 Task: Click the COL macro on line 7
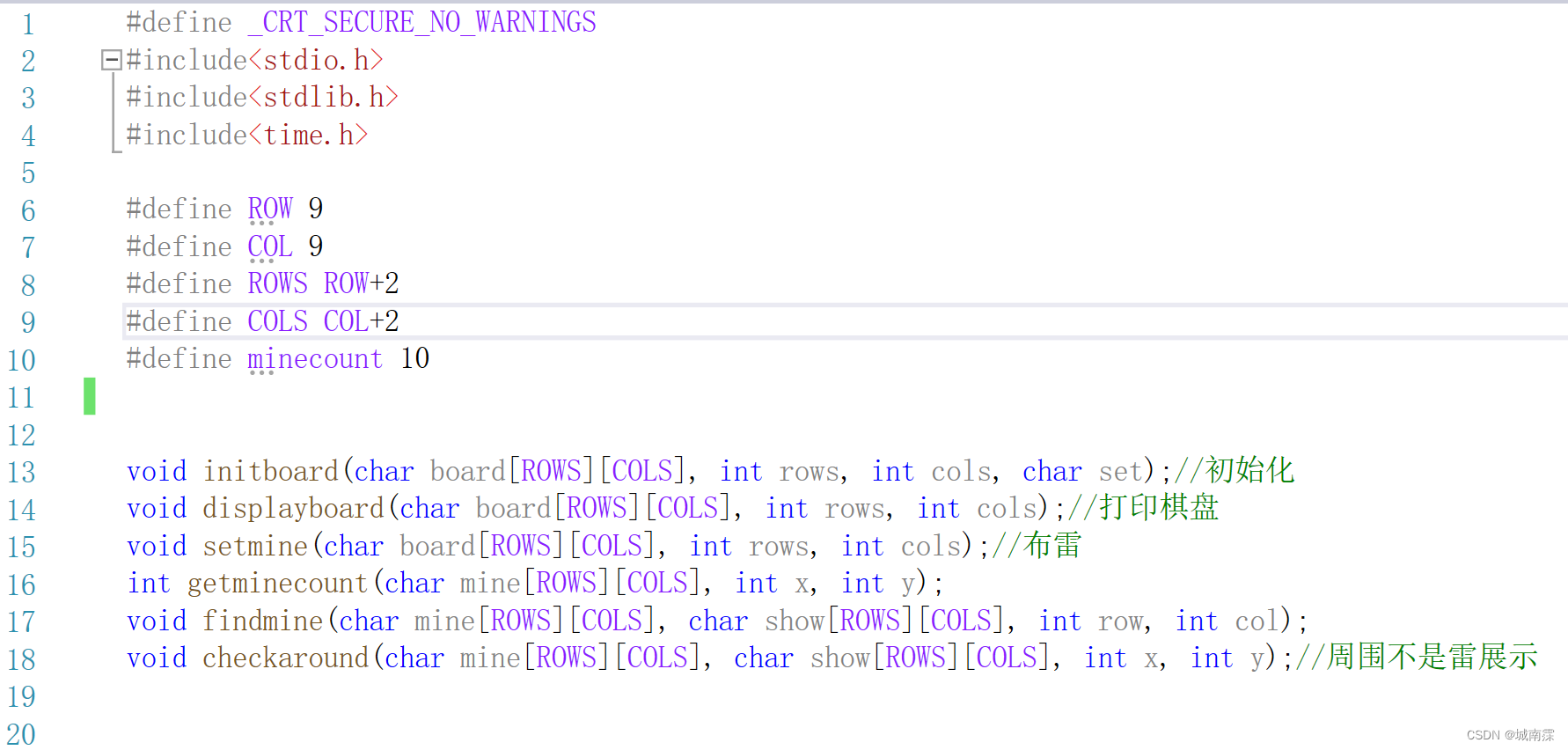(x=270, y=246)
